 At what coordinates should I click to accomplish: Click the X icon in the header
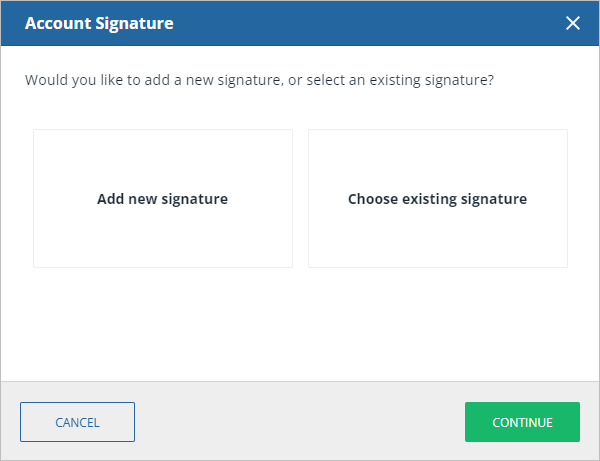click(x=573, y=23)
